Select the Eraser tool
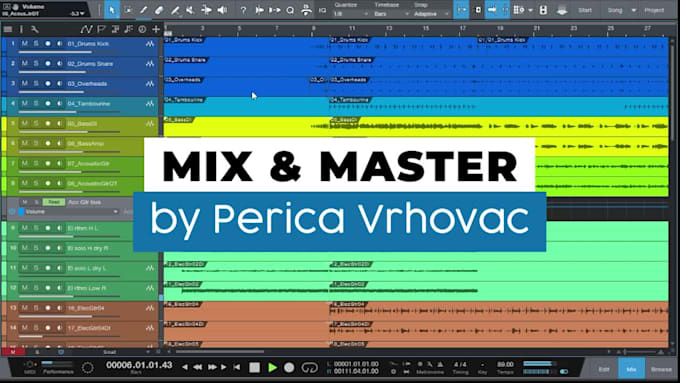The image size is (680, 383). pos(159,10)
